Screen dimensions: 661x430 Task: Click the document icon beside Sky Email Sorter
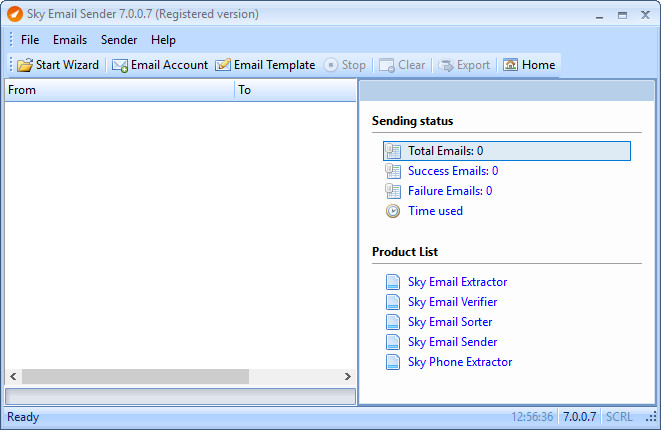[393, 322]
